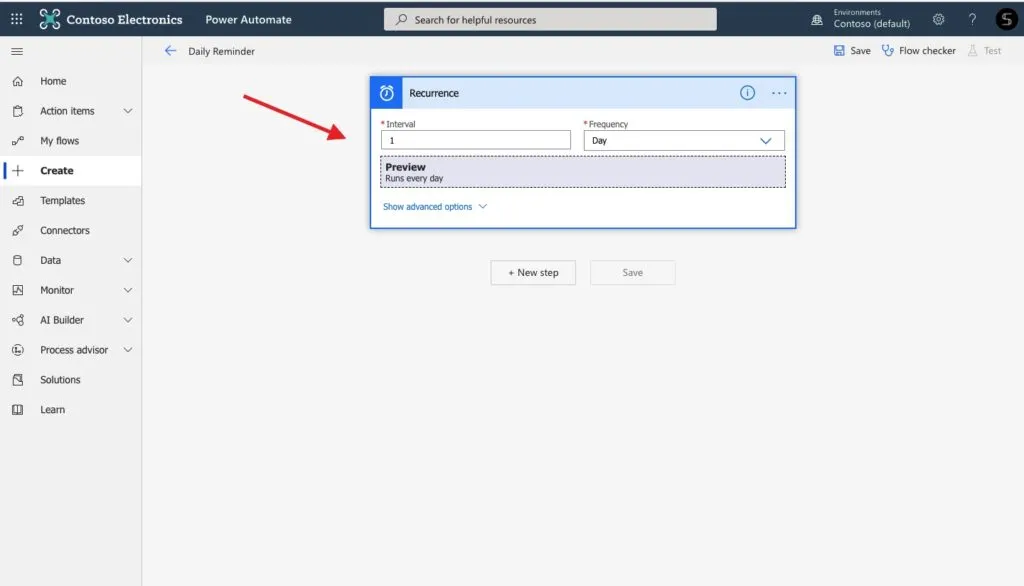The image size is (1024, 586).
Task: Click the Recurrence alarm clock icon
Action: [x=387, y=93]
